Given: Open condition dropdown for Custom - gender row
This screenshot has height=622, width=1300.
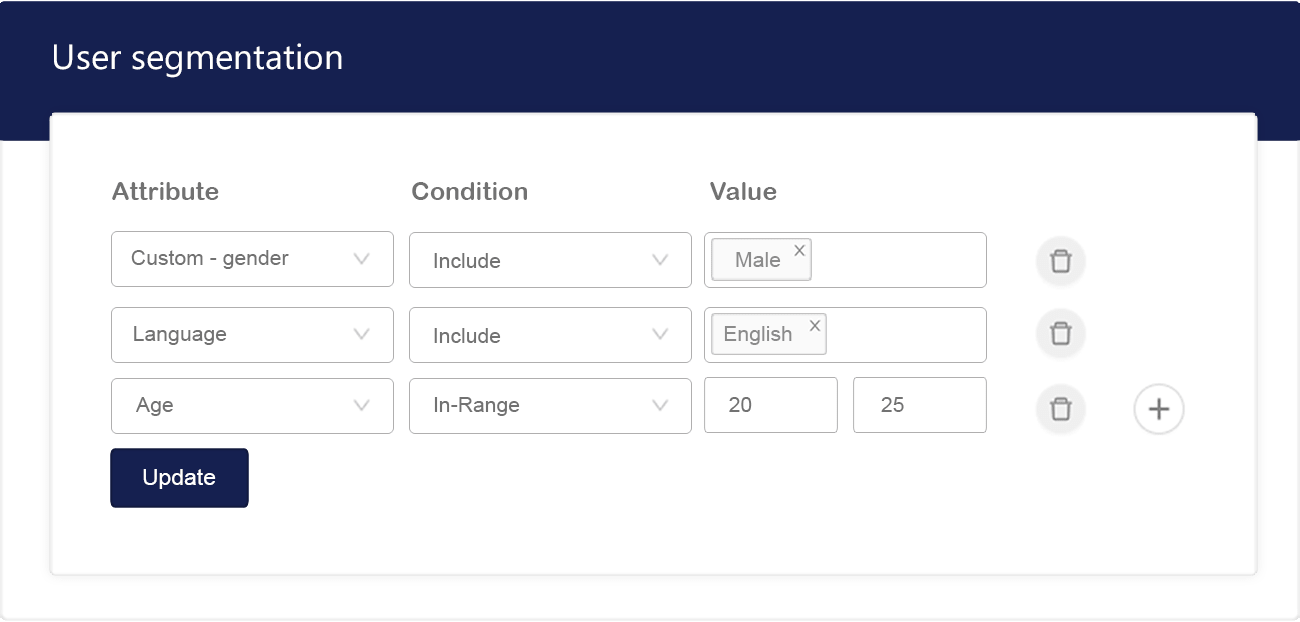Looking at the screenshot, I should (550, 260).
